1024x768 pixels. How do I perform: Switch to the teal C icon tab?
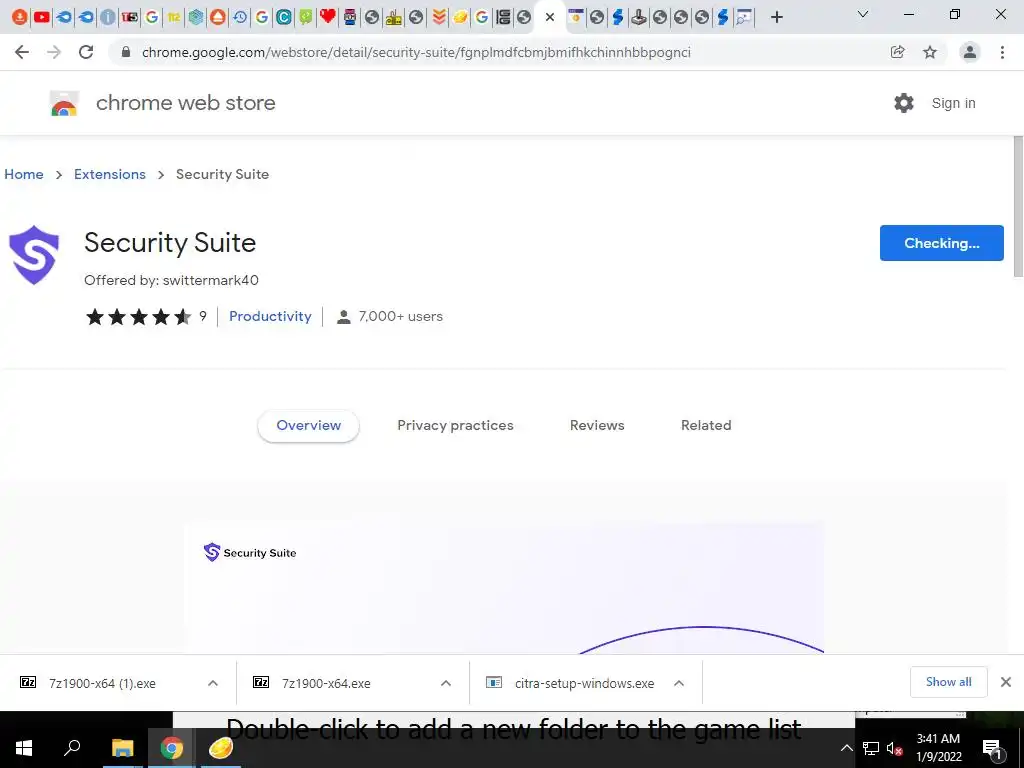(283, 17)
